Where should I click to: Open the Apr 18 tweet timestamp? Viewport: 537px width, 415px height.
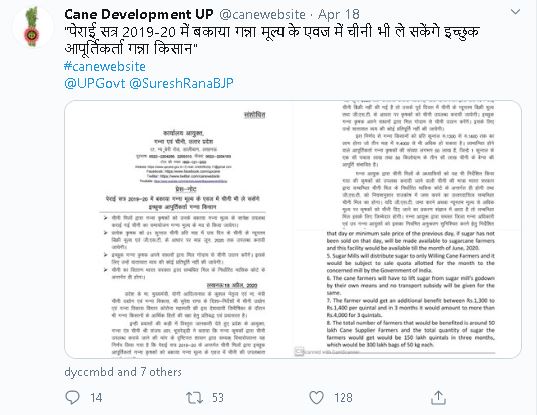coord(339,14)
